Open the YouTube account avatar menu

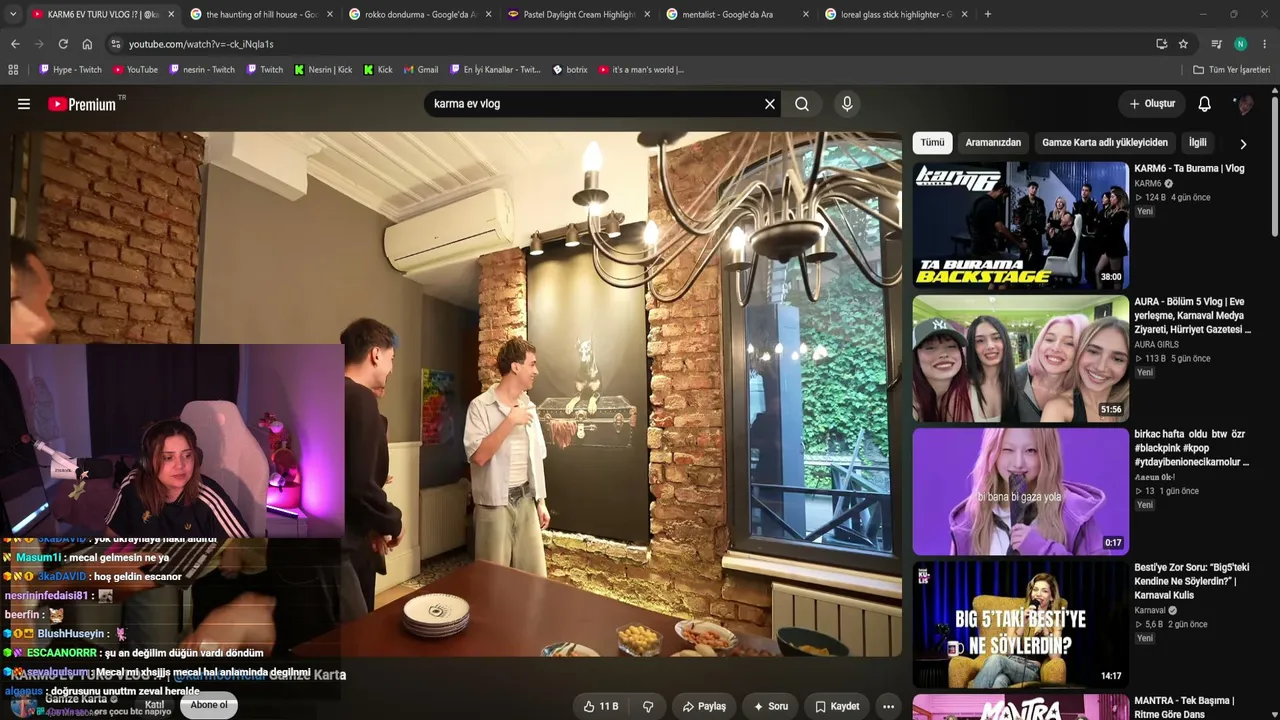pyautogui.click(x=1244, y=104)
